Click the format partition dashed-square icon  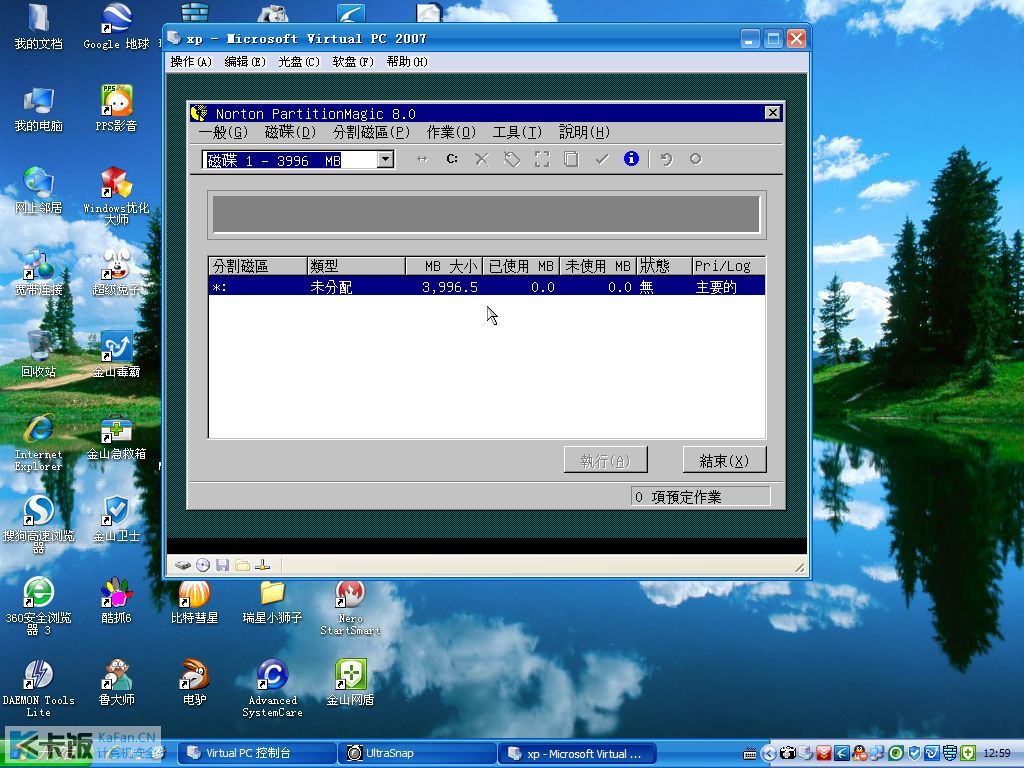[x=542, y=159]
